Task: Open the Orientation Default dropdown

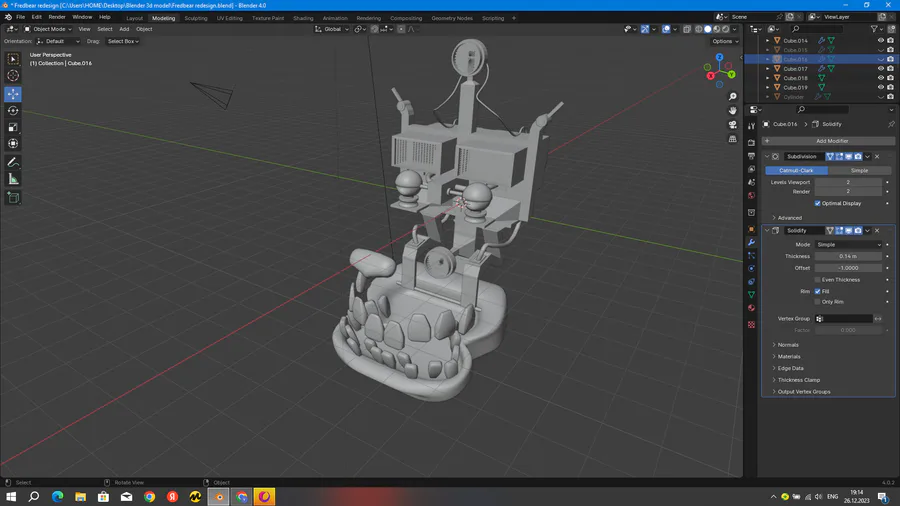Action: point(58,41)
